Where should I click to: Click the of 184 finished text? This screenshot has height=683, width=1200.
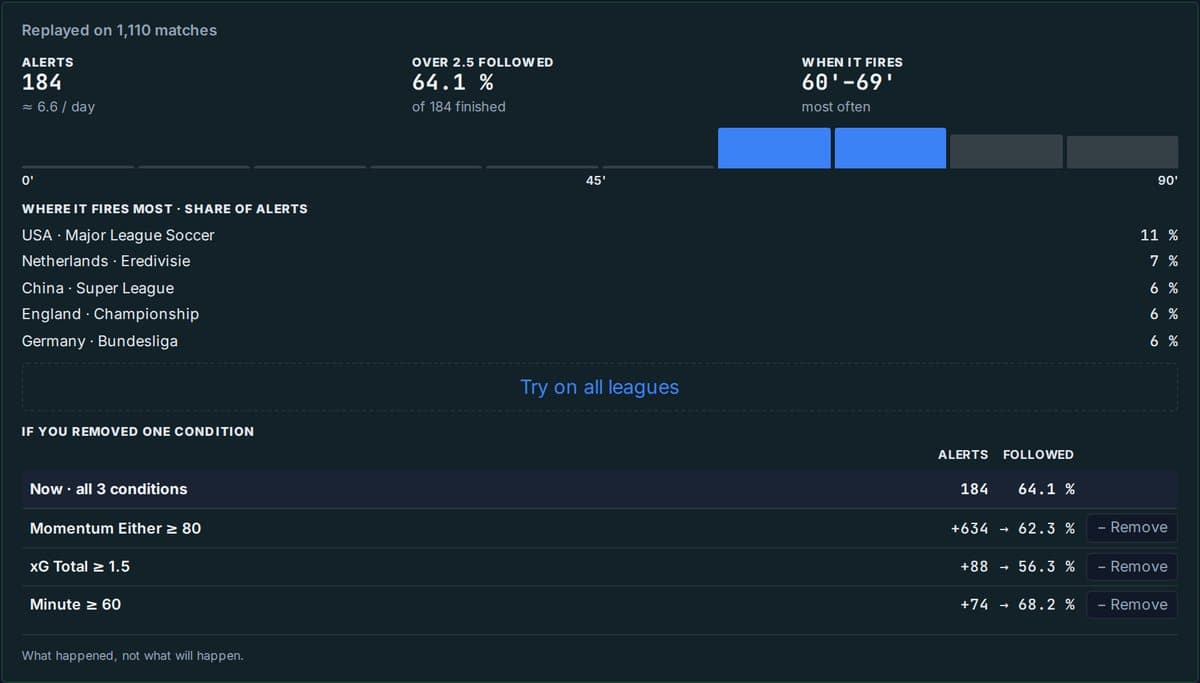[459, 107]
